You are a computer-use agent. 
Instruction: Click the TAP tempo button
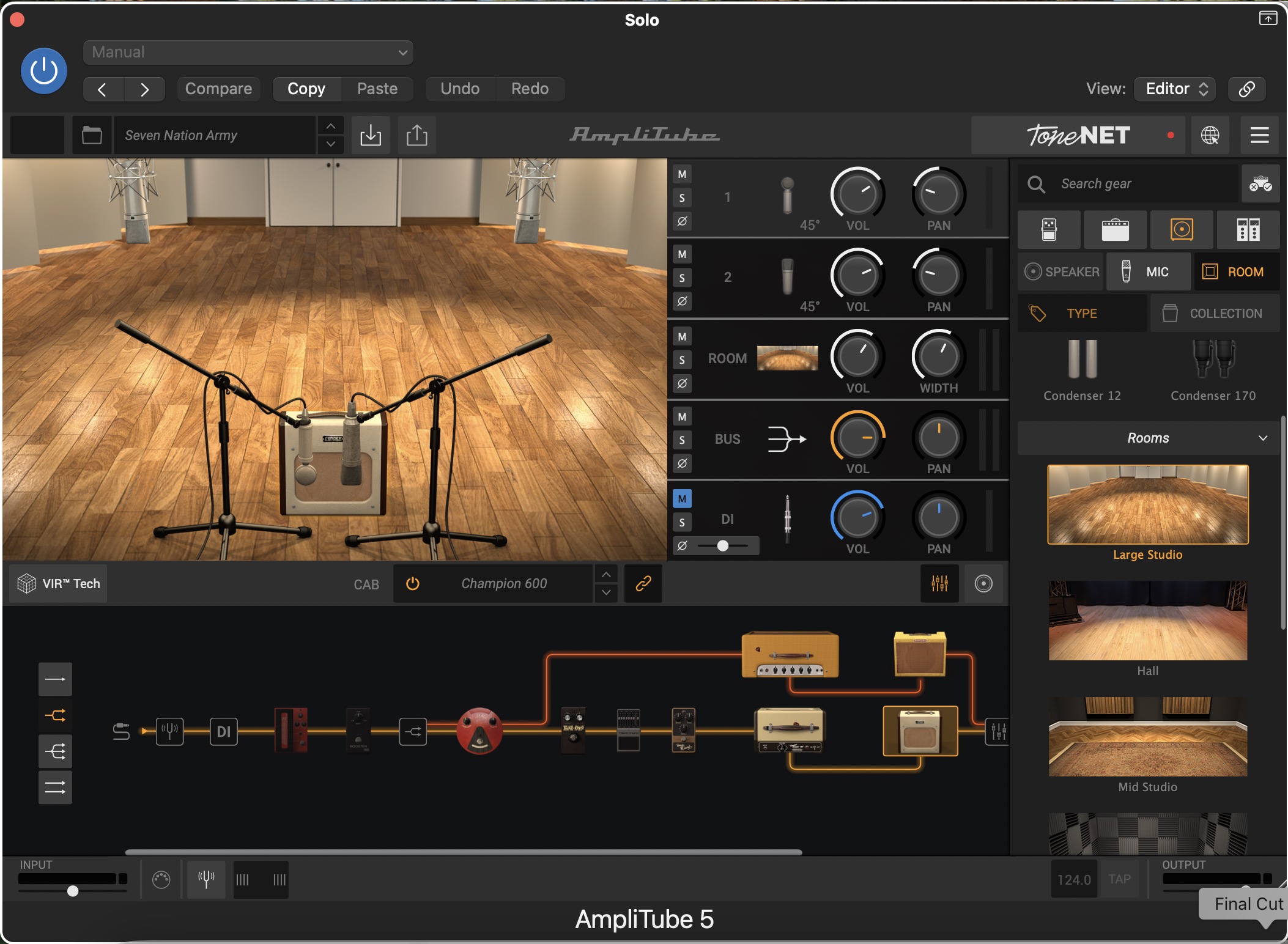coord(1119,879)
